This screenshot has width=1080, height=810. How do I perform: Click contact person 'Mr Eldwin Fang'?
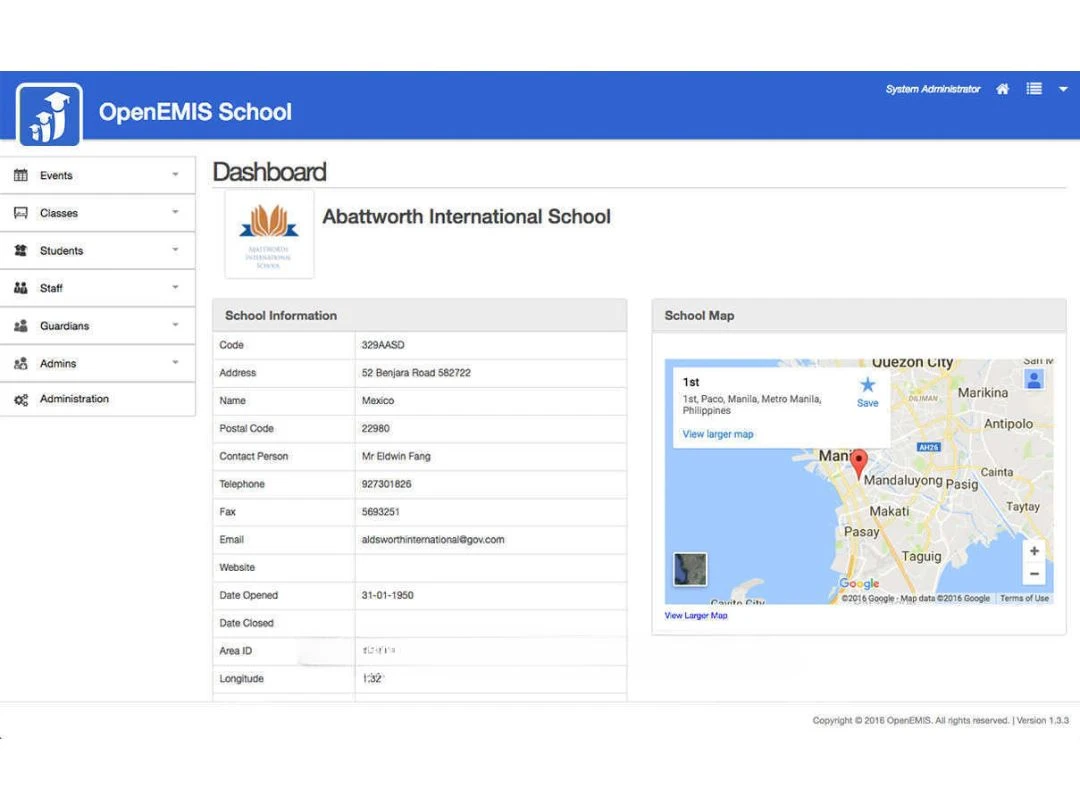click(396, 457)
